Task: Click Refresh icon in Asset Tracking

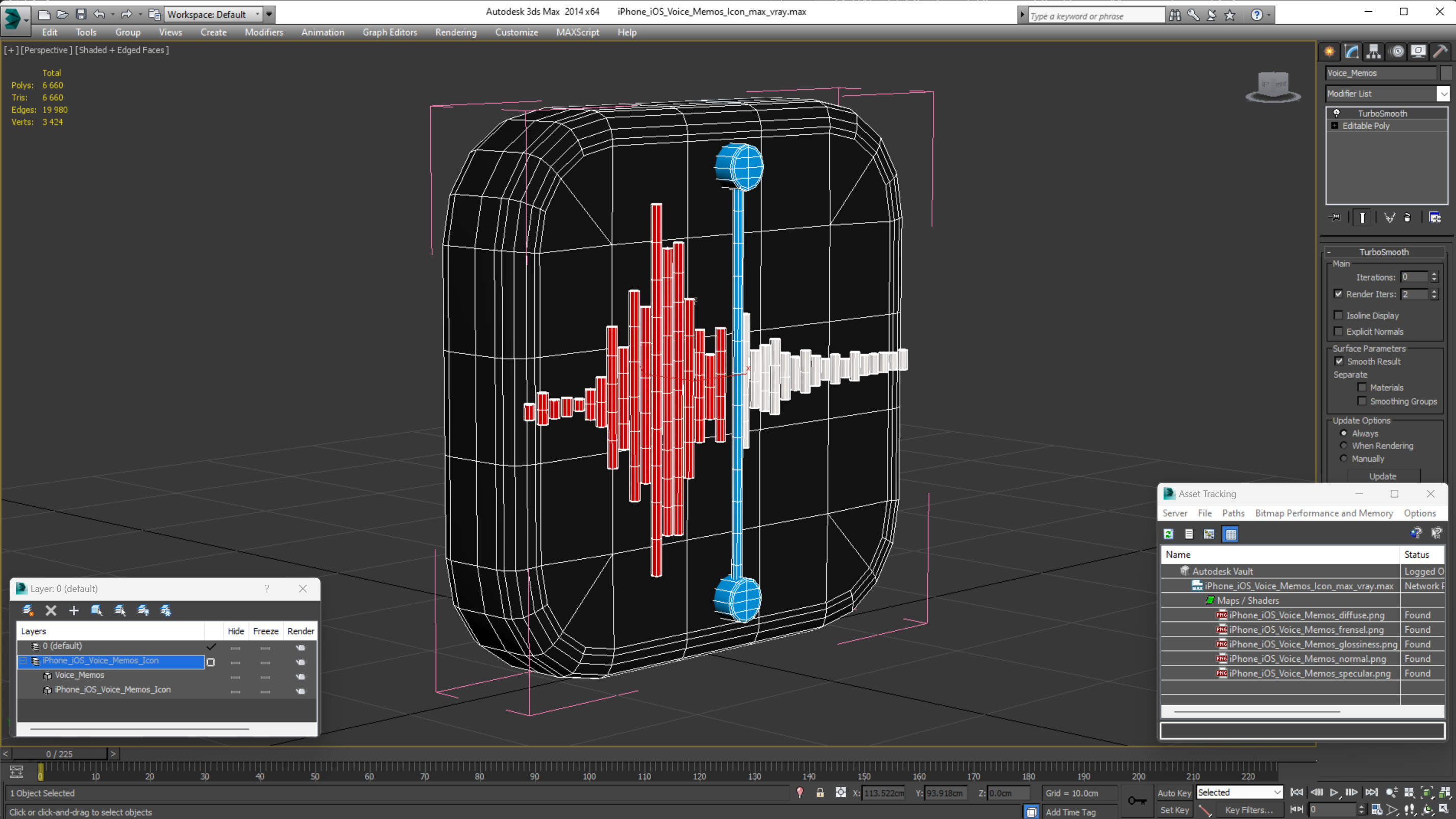Action: click(1168, 534)
